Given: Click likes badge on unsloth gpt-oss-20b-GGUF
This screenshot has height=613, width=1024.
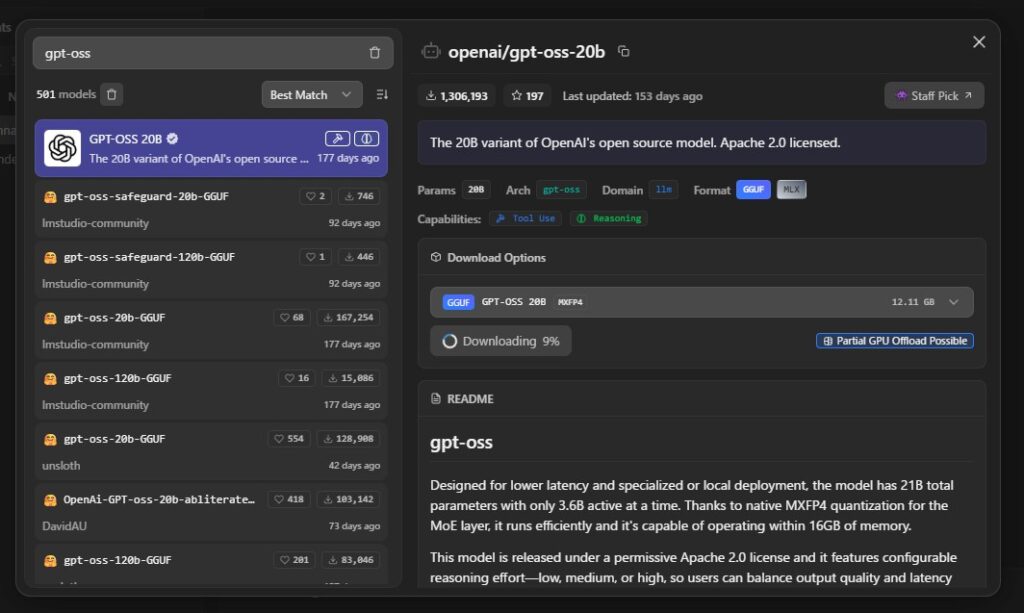Looking at the screenshot, I should [289, 439].
